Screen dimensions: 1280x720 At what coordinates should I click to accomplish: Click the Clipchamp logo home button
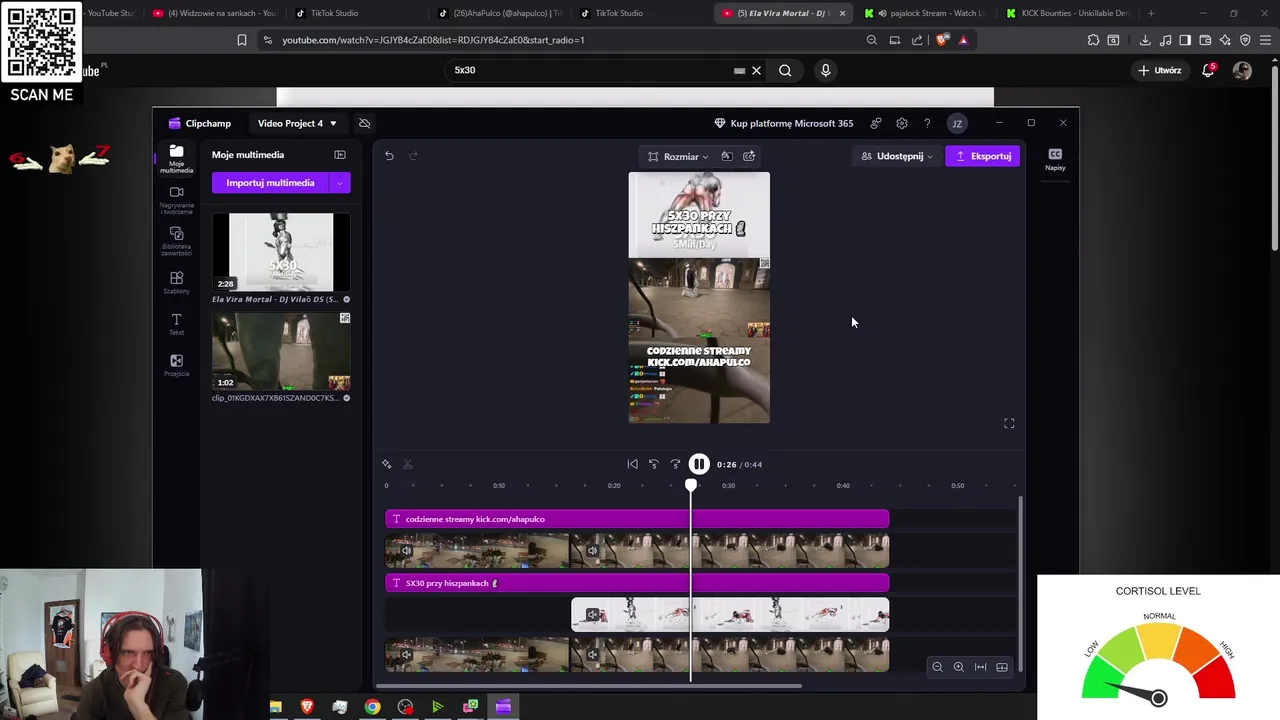(x=200, y=123)
